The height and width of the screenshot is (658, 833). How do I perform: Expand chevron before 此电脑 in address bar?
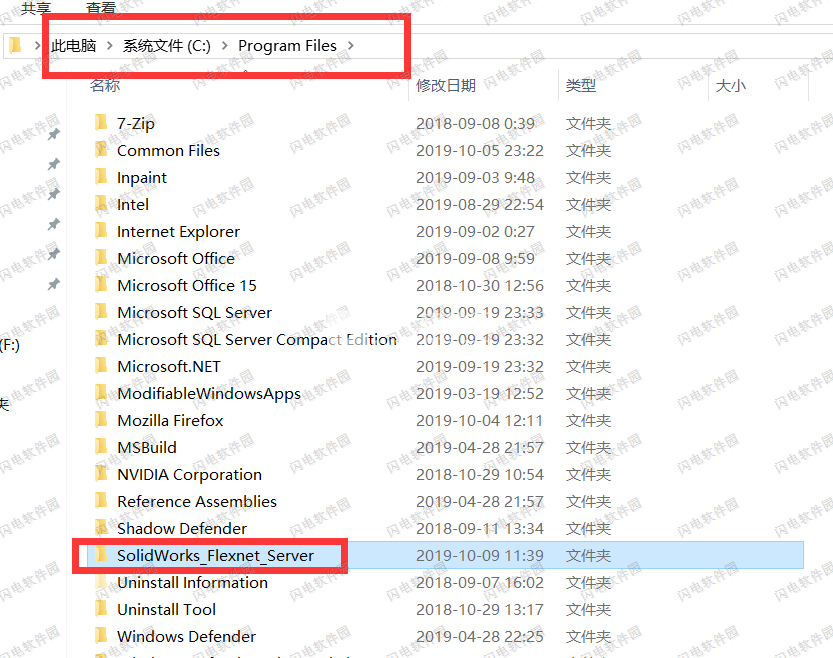pos(38,46)
